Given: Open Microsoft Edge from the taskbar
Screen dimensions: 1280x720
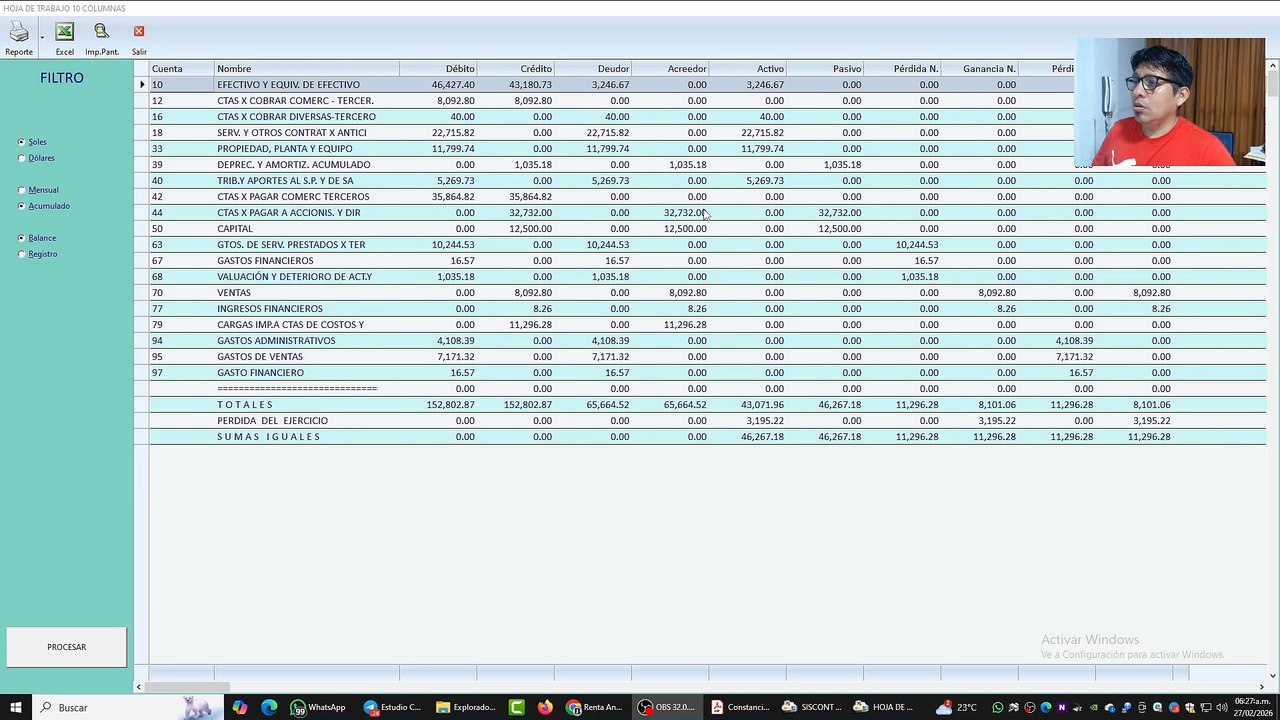Looking at the screenshot, I should pos(269,707).
